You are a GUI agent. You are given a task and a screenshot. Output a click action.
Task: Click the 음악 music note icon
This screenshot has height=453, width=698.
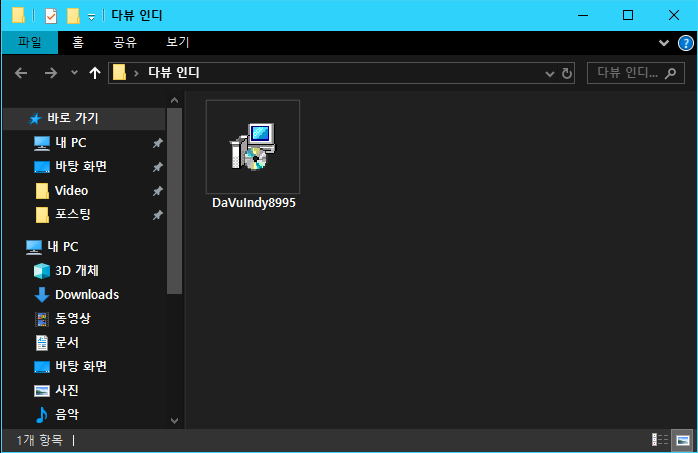(x=42, y=415)
